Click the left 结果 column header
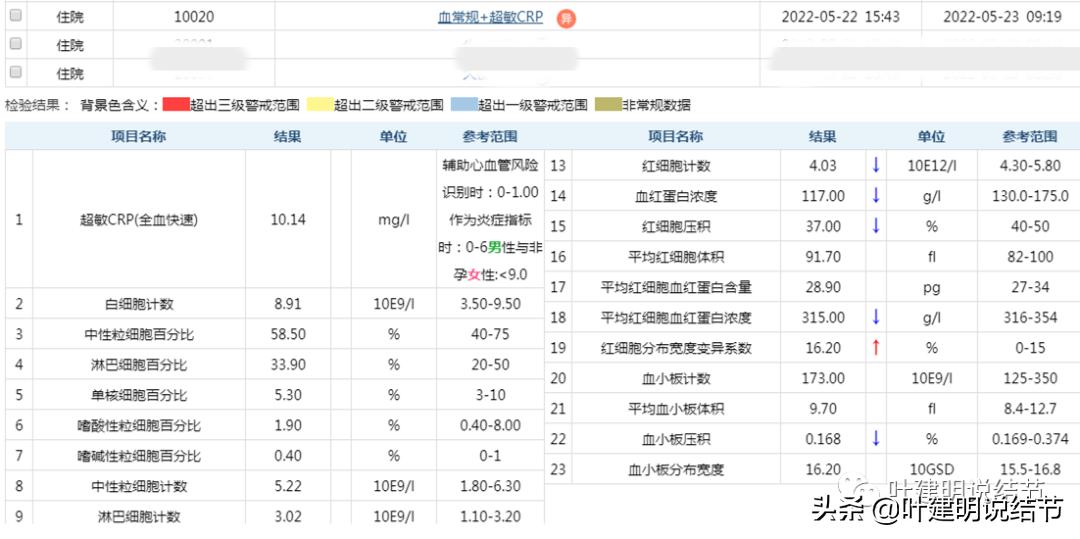 [x=287, y=136]
